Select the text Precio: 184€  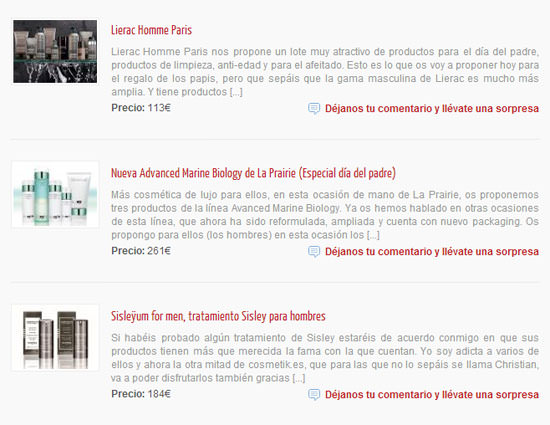coord(141,394)
